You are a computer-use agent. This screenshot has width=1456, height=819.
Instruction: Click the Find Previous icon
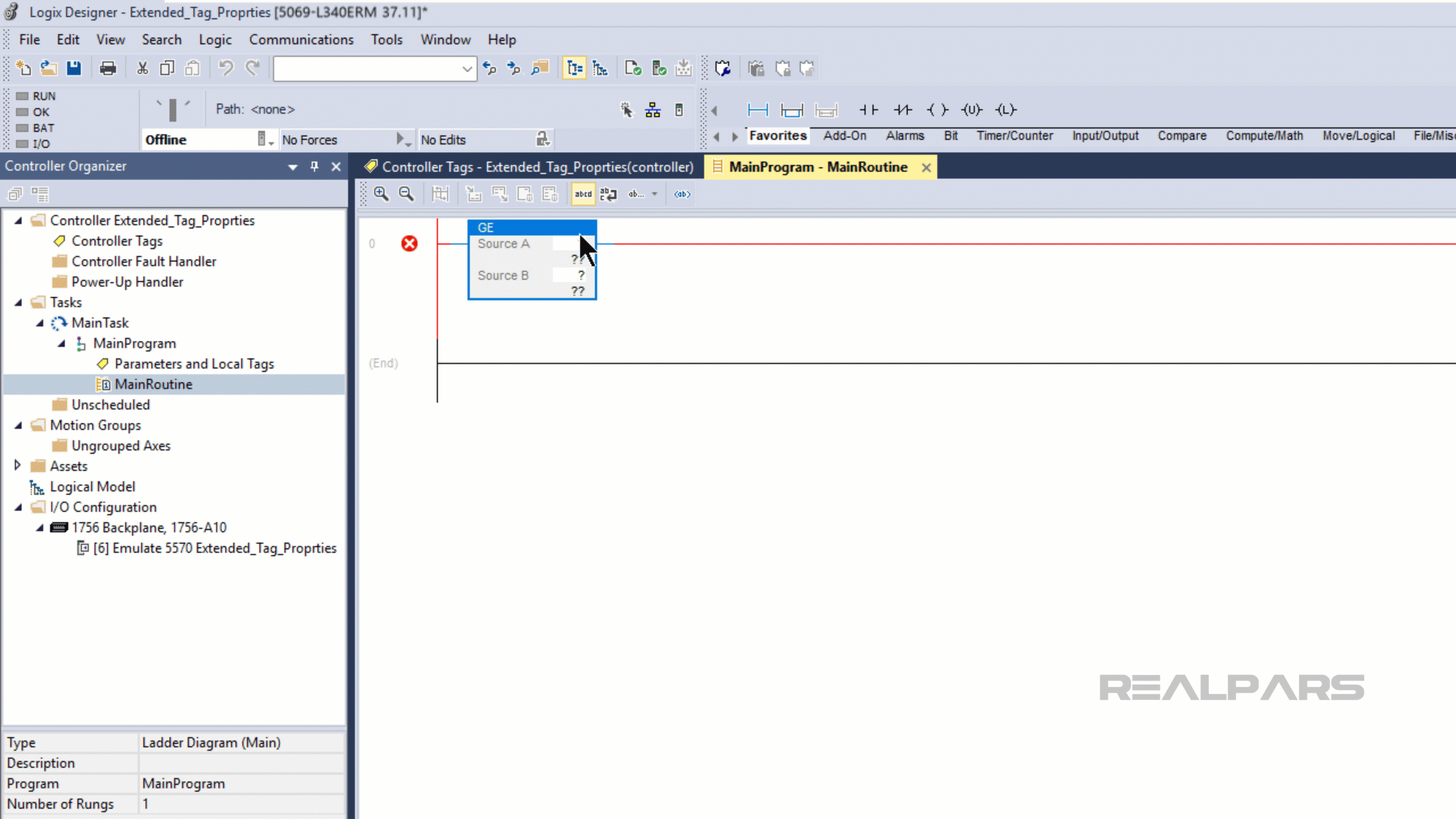point(489,68)
